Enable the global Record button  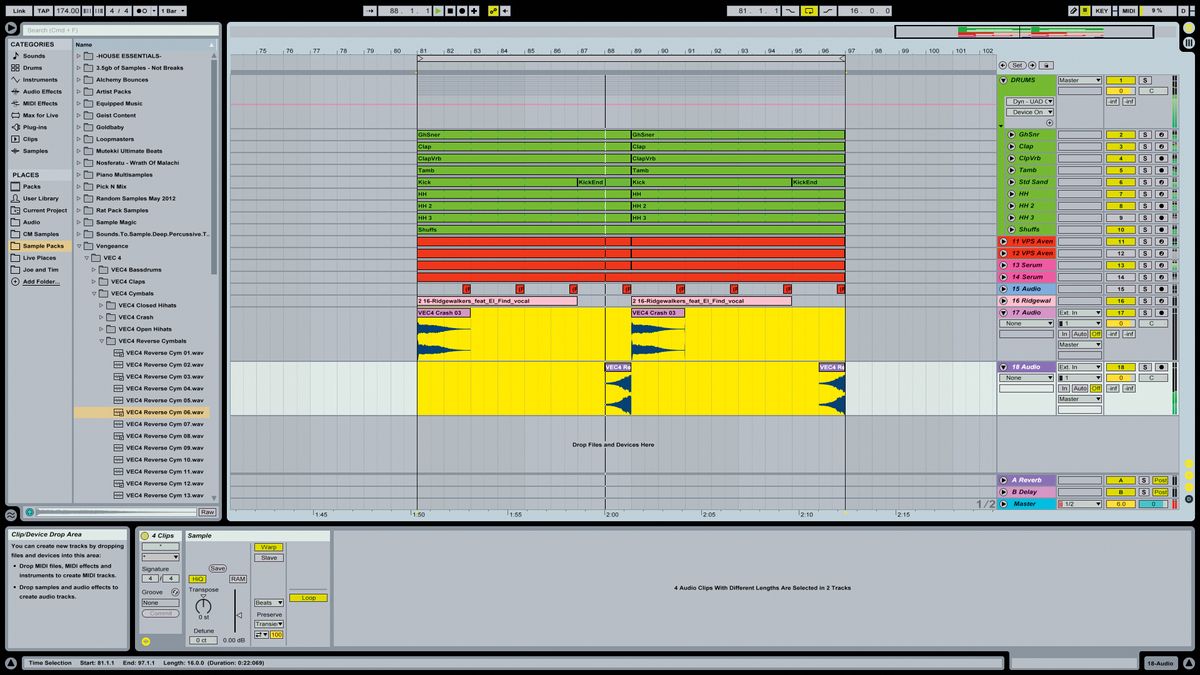[x=462, y=10]
